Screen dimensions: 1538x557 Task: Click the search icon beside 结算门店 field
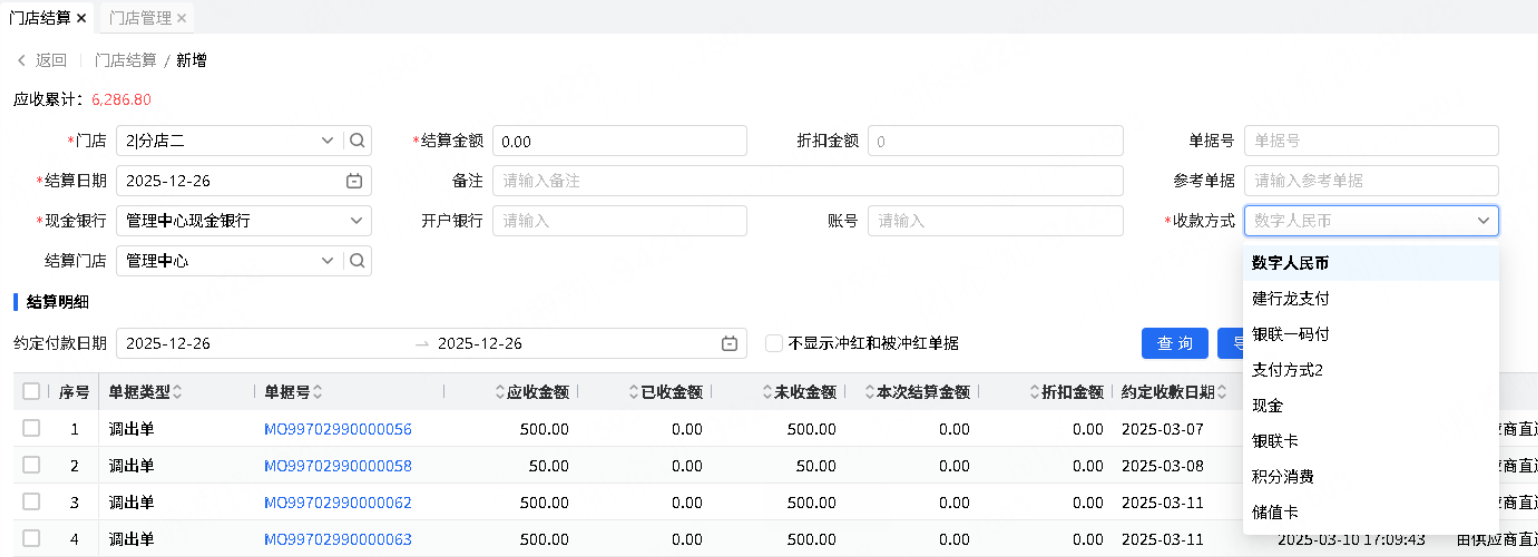click(x=358, y=261)
